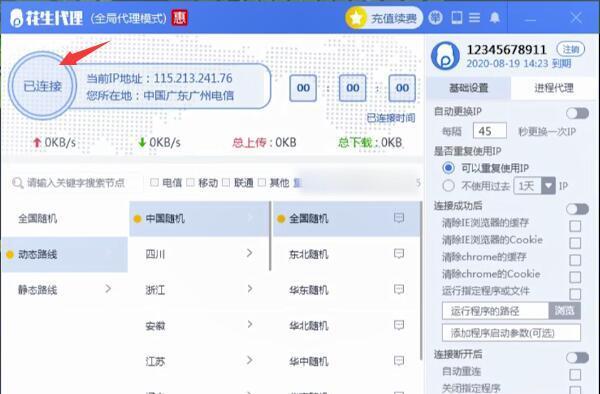Toggle the 自动更换IP switch
This screenshot has height=394, width=600.
pos(577,113)
